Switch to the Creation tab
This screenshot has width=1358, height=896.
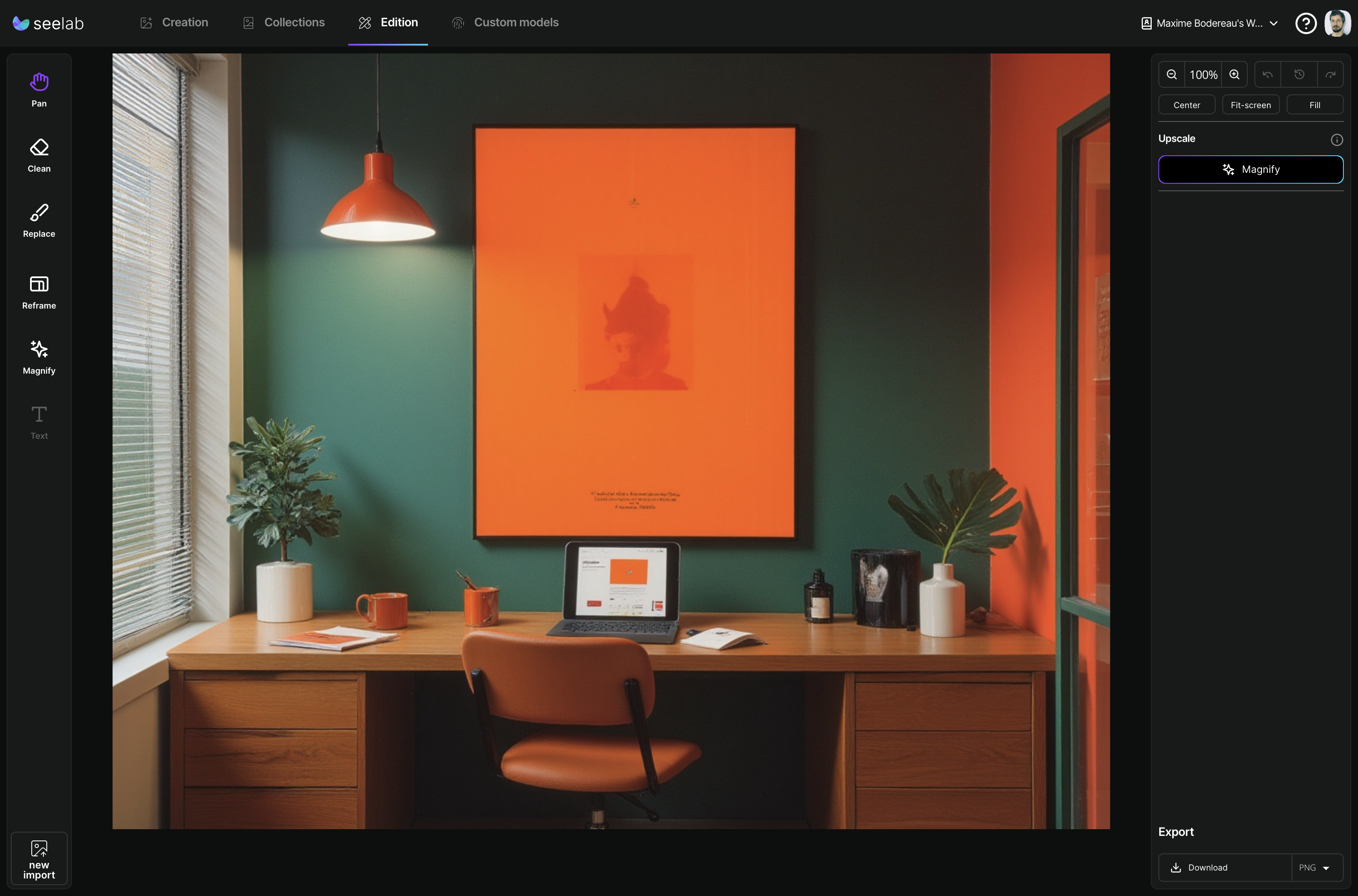pos(174,22)
